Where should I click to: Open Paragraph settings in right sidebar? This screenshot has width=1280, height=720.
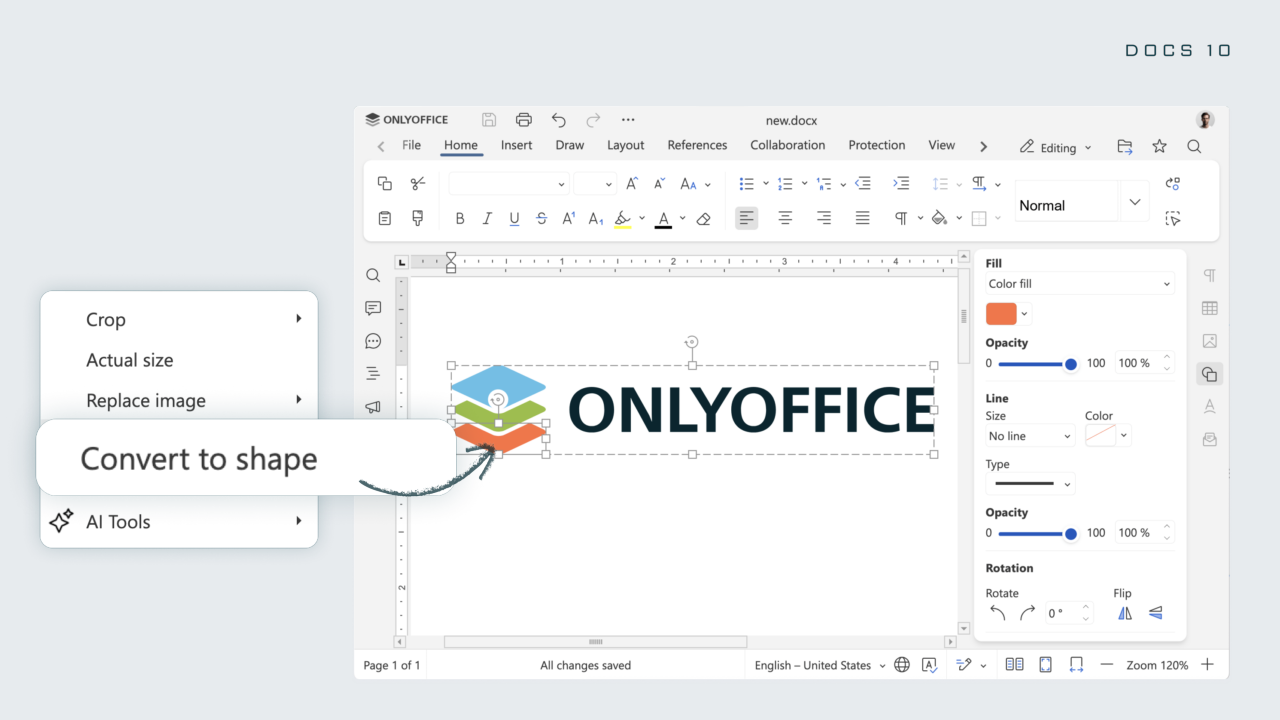[x=1210, y=276]
